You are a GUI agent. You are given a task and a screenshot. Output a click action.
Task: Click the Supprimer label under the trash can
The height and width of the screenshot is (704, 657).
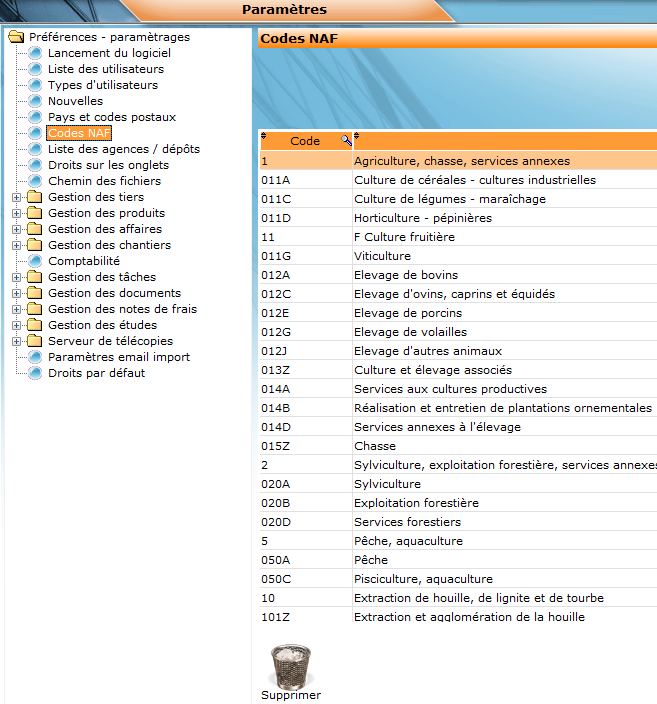coord(291,695)
